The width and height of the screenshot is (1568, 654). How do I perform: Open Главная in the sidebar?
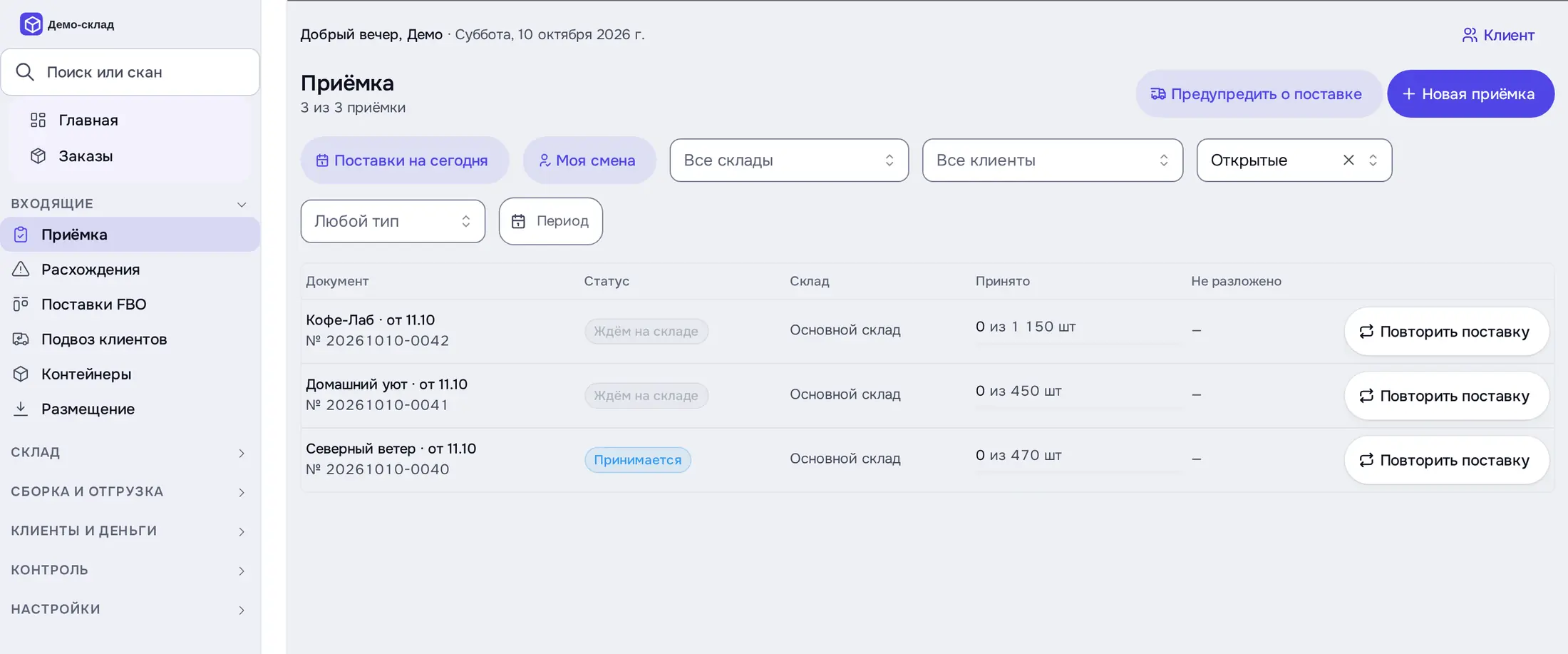pyautogui.click(x=130, y=120)
